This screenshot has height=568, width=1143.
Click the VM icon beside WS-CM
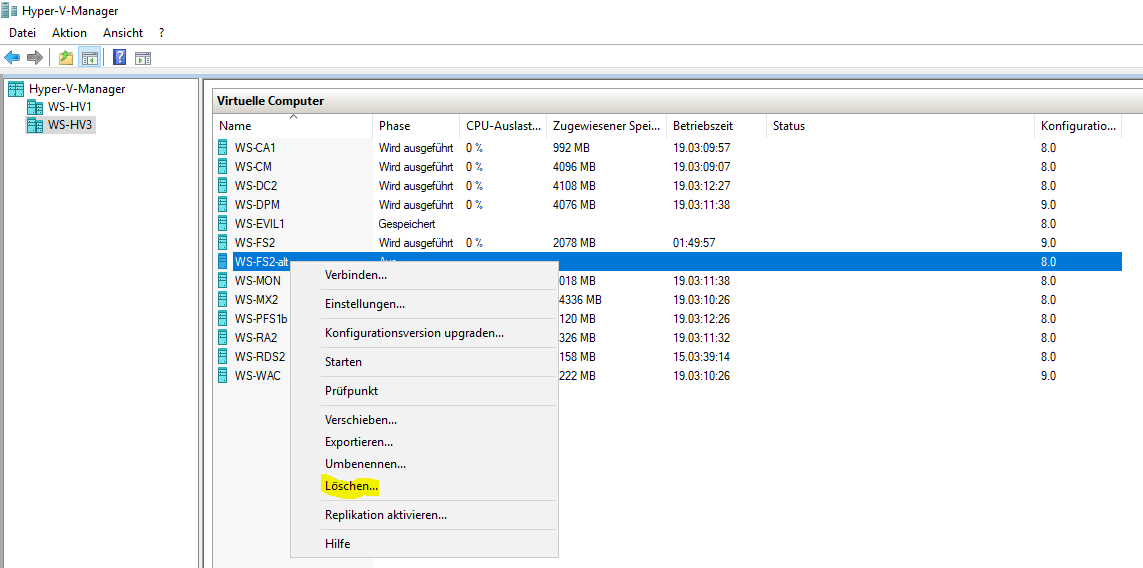222,166
